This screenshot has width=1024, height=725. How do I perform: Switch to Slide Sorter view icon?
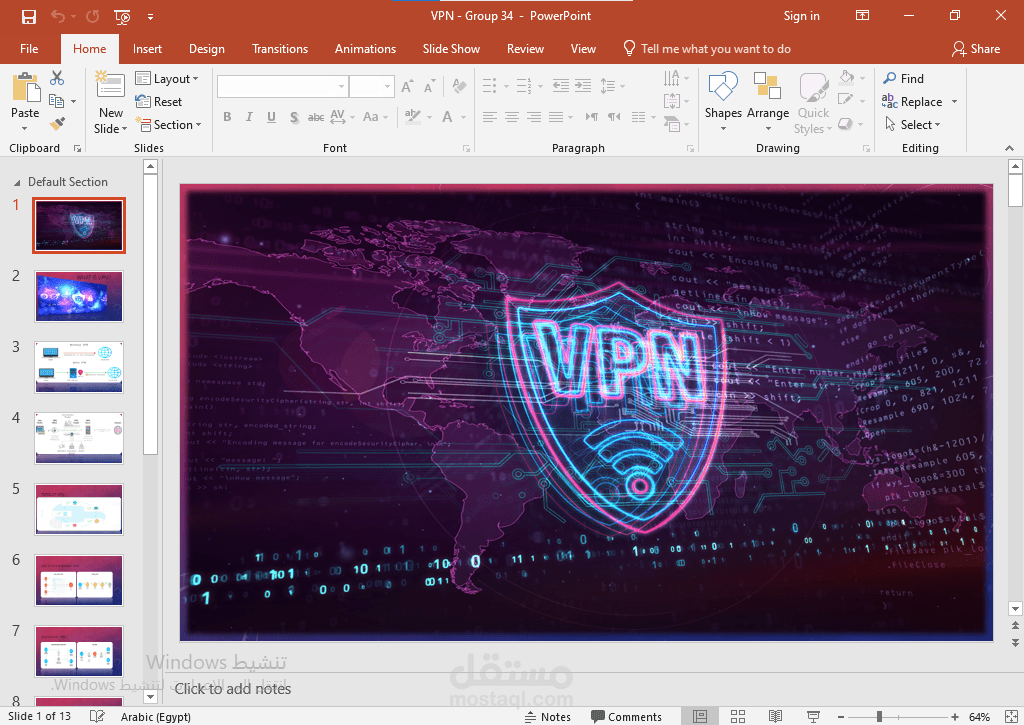tap(738, 717)
